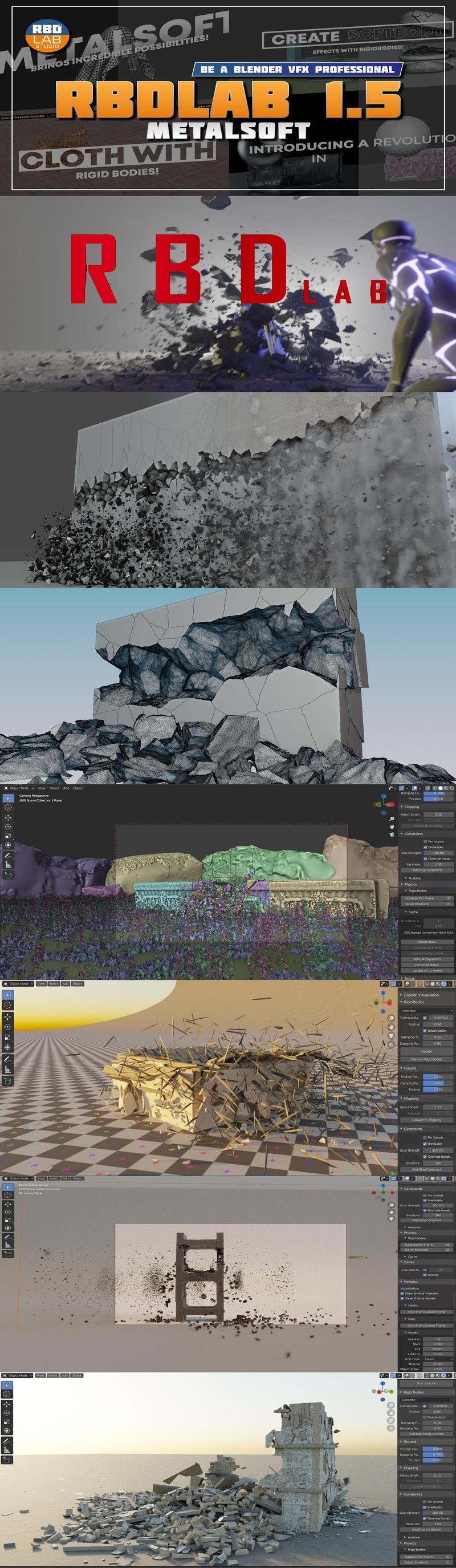Click the zoom magnifier gizmo in wood splinters viewport
This screenshot has width=456, height=1568.
[x=392, y=1017]
